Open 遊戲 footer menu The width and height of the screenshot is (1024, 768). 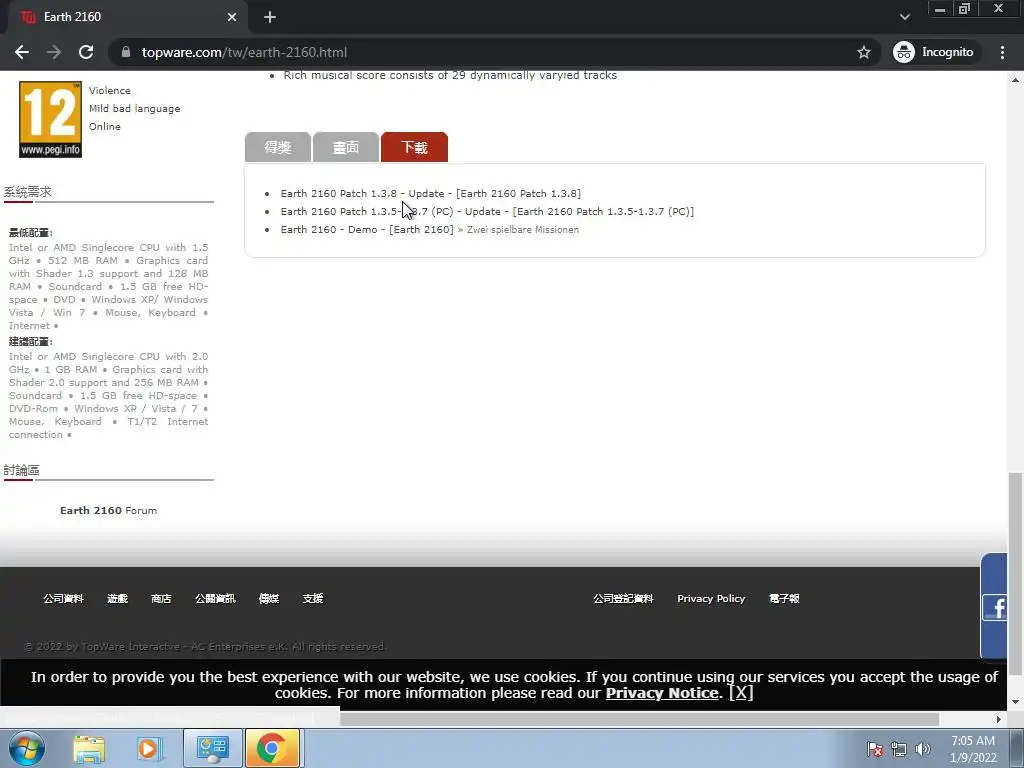(x=118, y=598)
